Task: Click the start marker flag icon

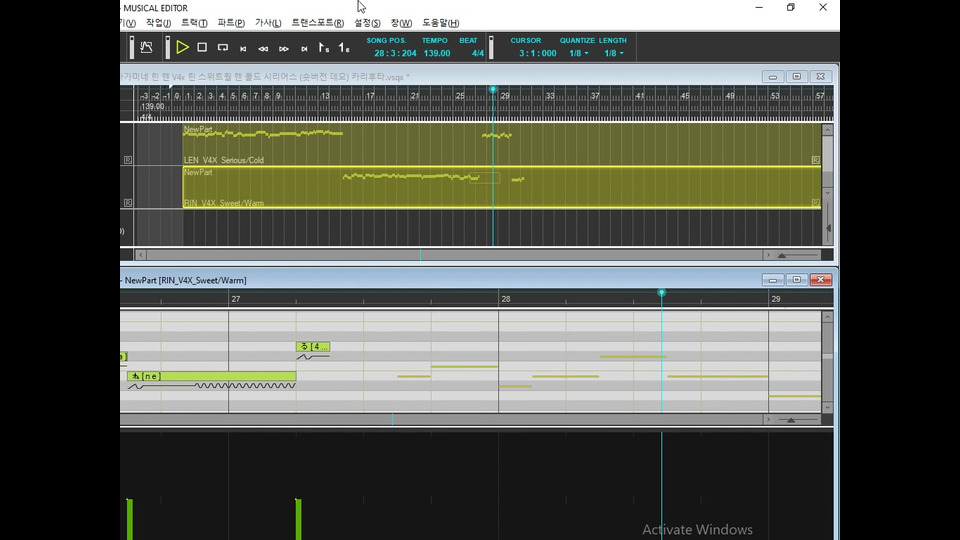Action: tap(323, 47)
